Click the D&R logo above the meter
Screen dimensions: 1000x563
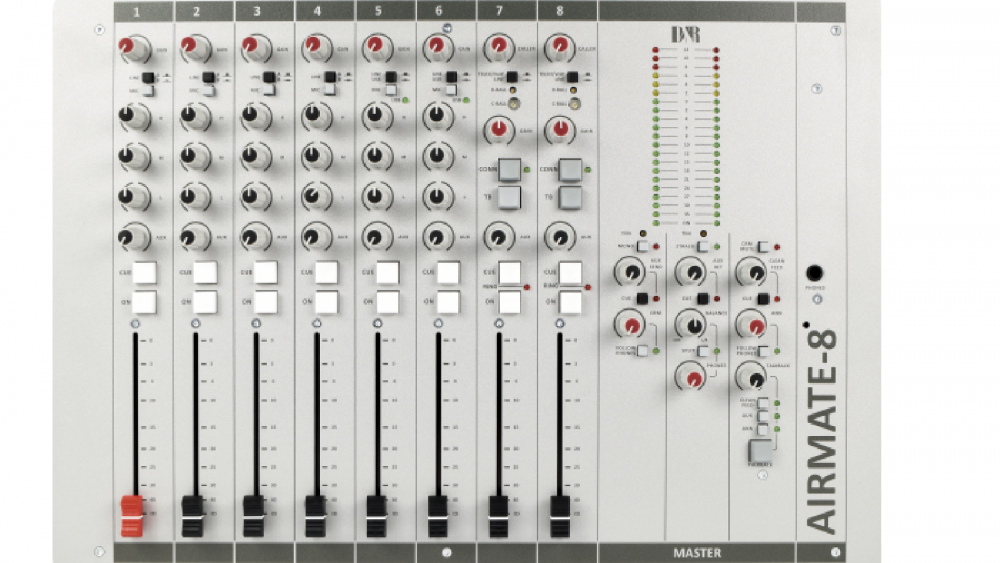click(x=686, y=34)
